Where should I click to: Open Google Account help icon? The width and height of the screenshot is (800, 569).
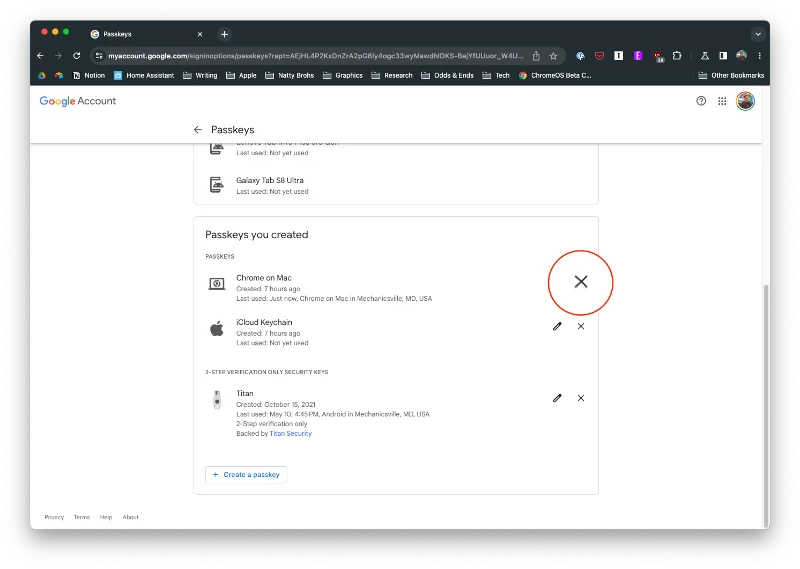701,101
